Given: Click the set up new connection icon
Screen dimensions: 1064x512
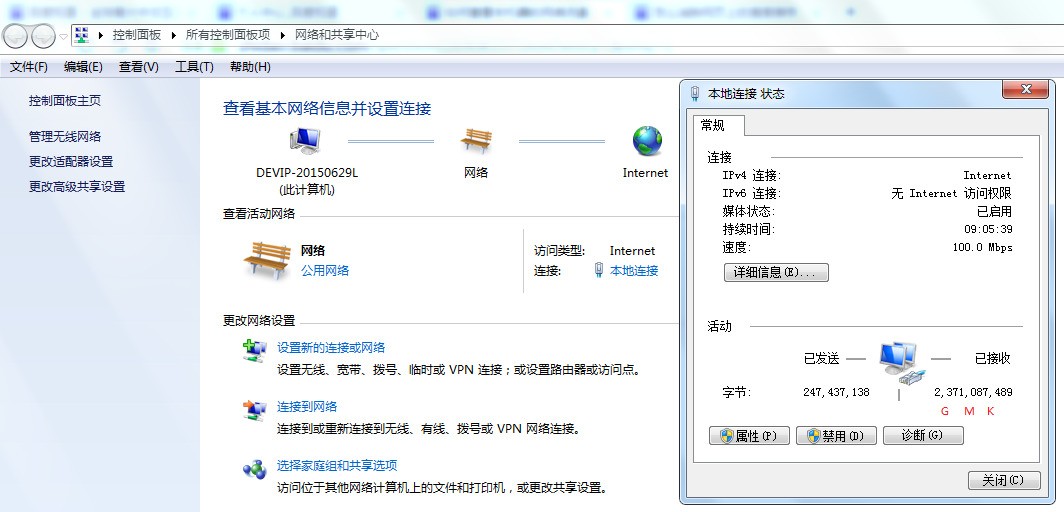Looking at the screenshot, I should (x=254, y=349).
